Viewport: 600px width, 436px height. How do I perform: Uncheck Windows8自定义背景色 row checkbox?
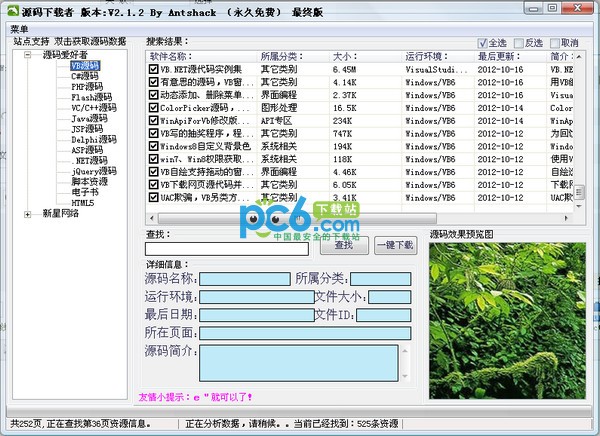point(153,146)
